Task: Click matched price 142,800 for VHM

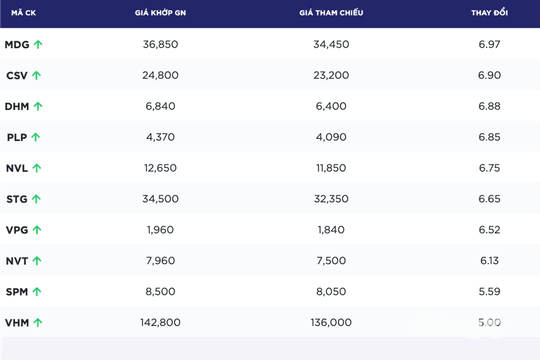Action: (160, 322)
